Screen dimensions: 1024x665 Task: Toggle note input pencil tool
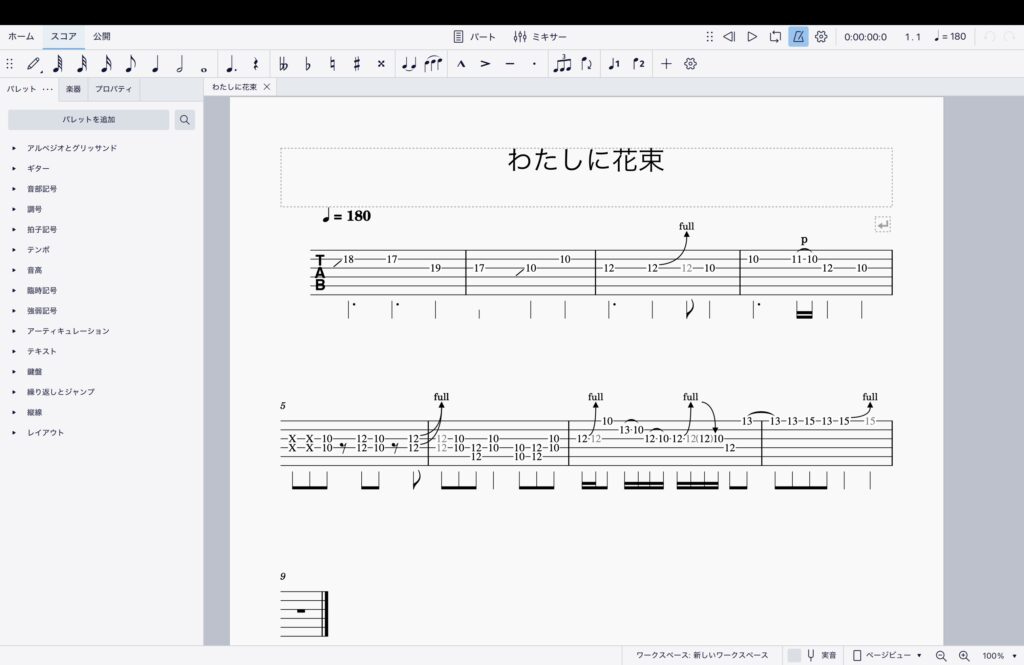(33, 64)
